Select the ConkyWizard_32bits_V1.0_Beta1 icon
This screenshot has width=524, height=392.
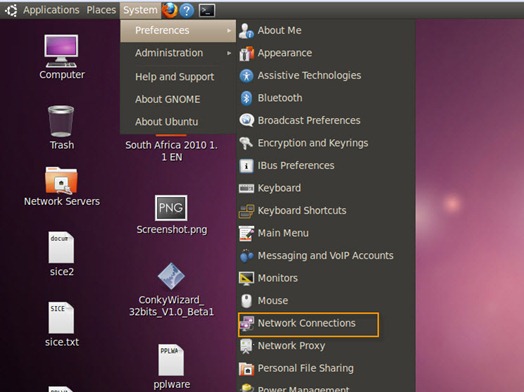[x=171, y=276]
